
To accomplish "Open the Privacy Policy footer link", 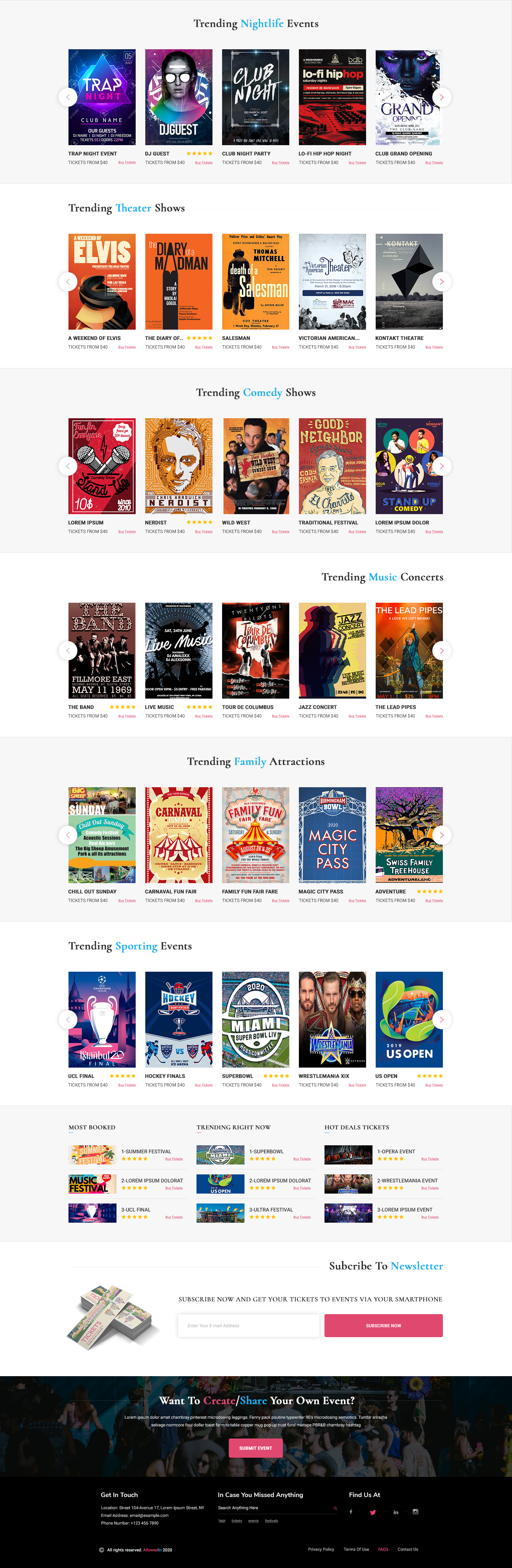I will click(321, 1549).
